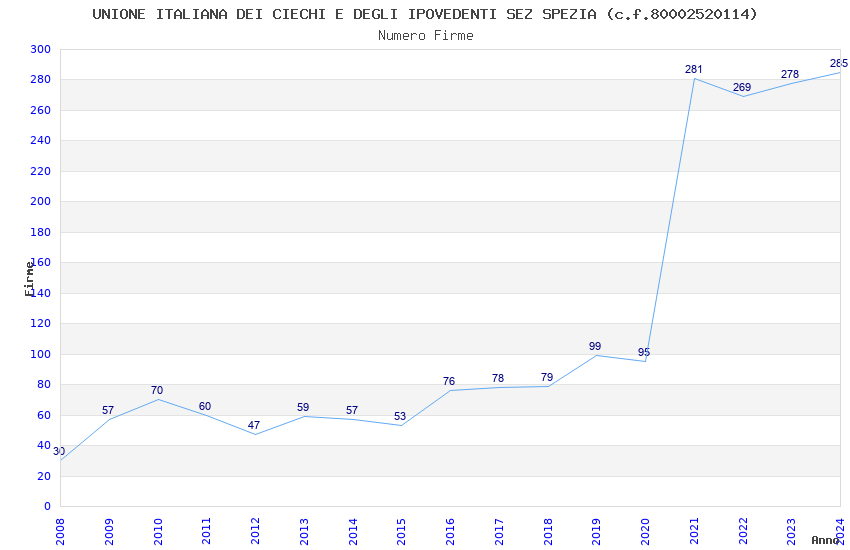Click the y-axis value 180
The image size is (850, 550).
(41, 232)
